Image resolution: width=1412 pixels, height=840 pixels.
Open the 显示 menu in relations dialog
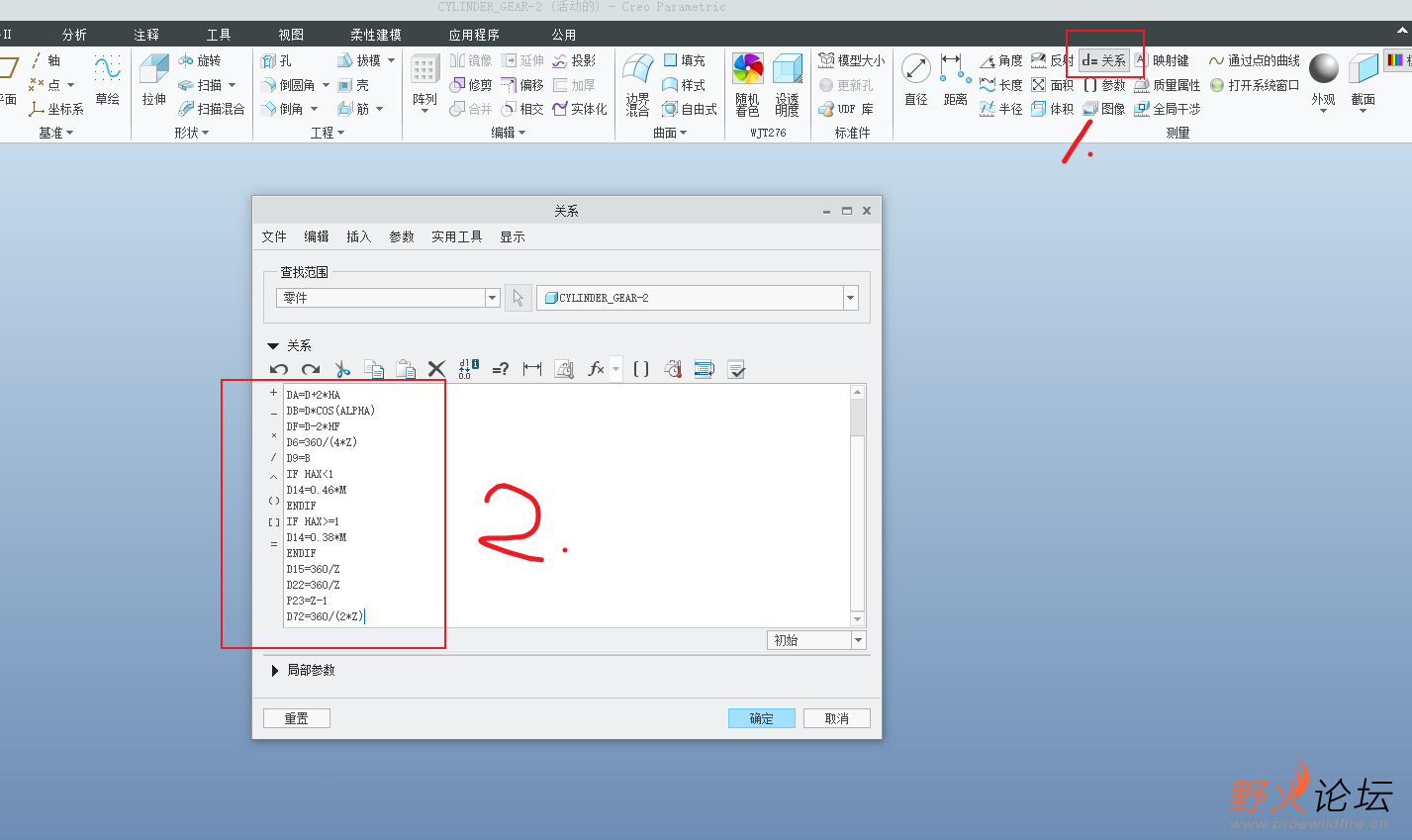pos(513,236)
